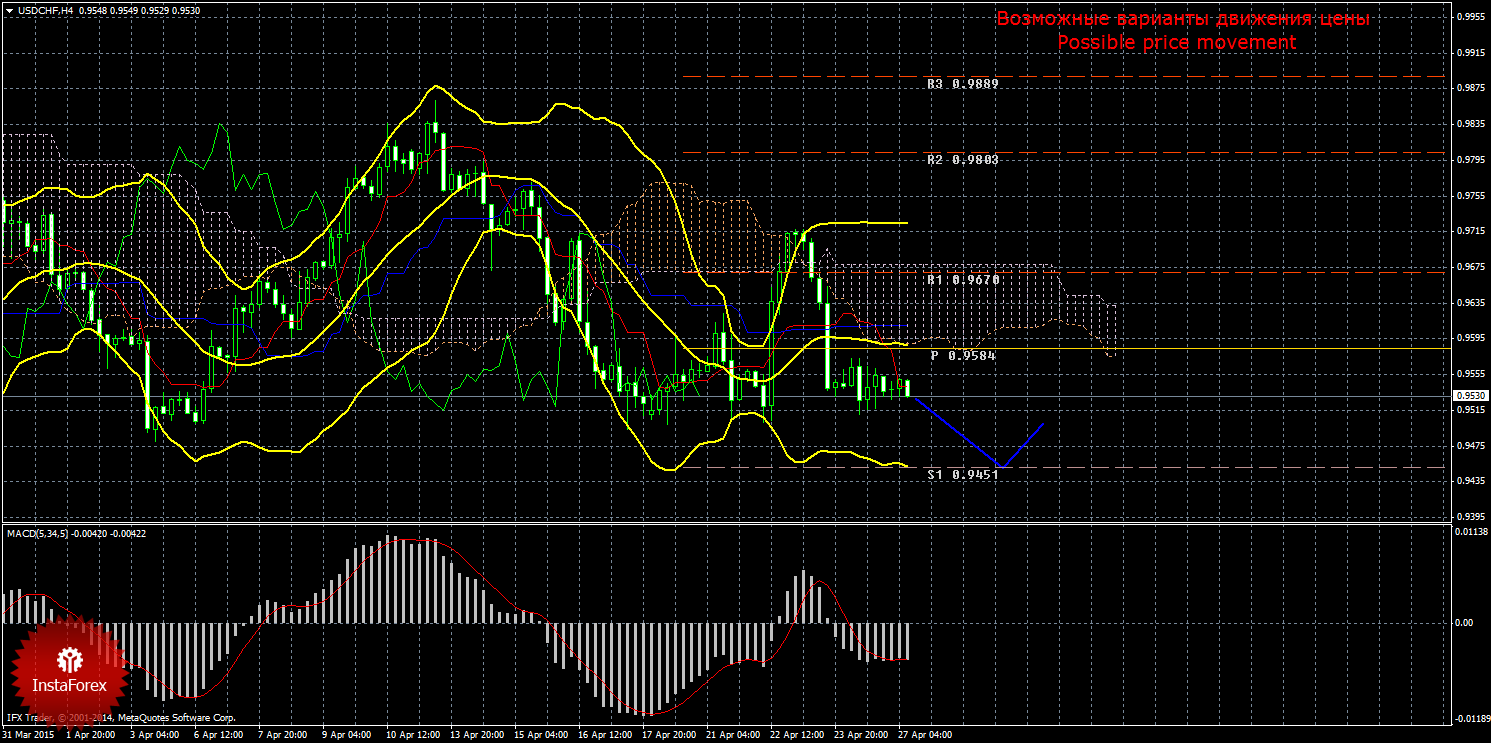Viewport: 1491px width, 743px height.
Task: Click the 10 Apr 12:00 time label
Action: (412, 735)
